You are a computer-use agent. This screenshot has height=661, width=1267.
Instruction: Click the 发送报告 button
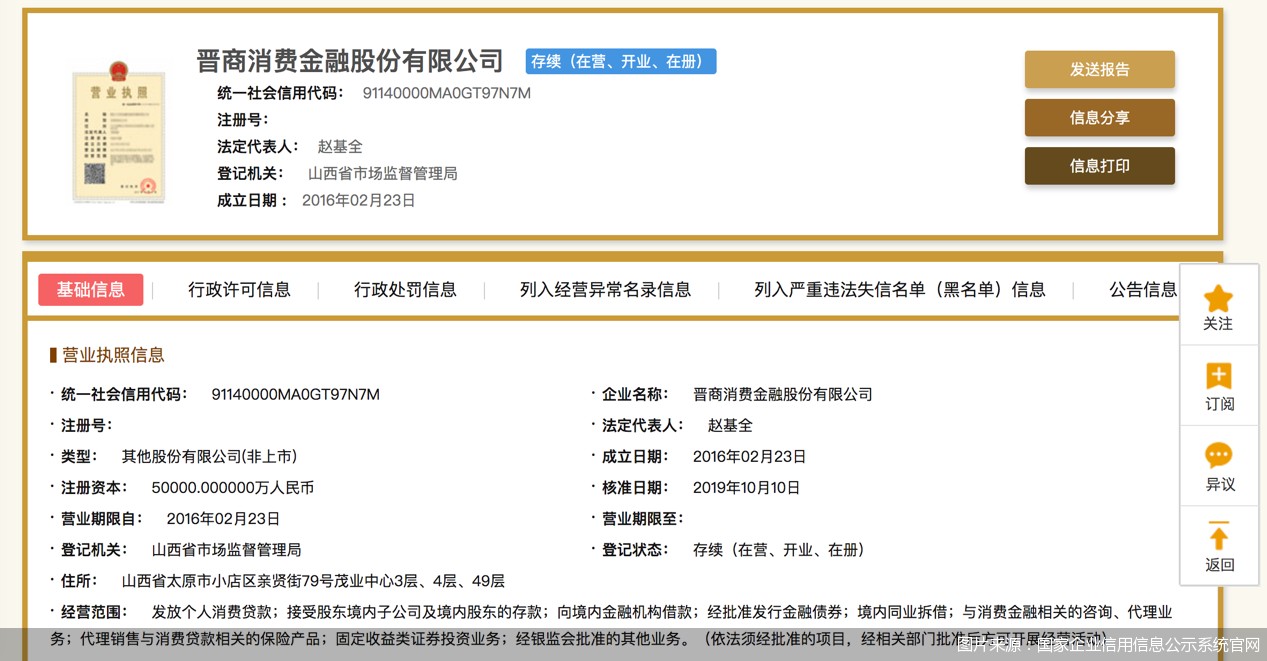pos(1099,69)
